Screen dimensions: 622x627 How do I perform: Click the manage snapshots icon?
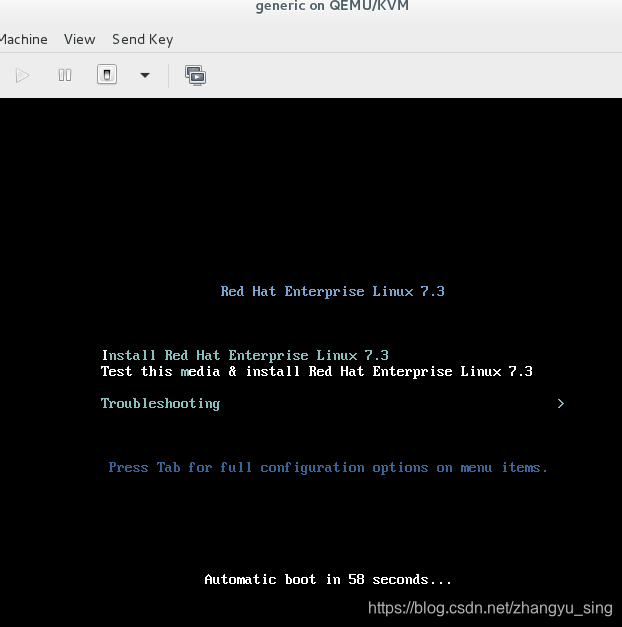tap(196, 75)
